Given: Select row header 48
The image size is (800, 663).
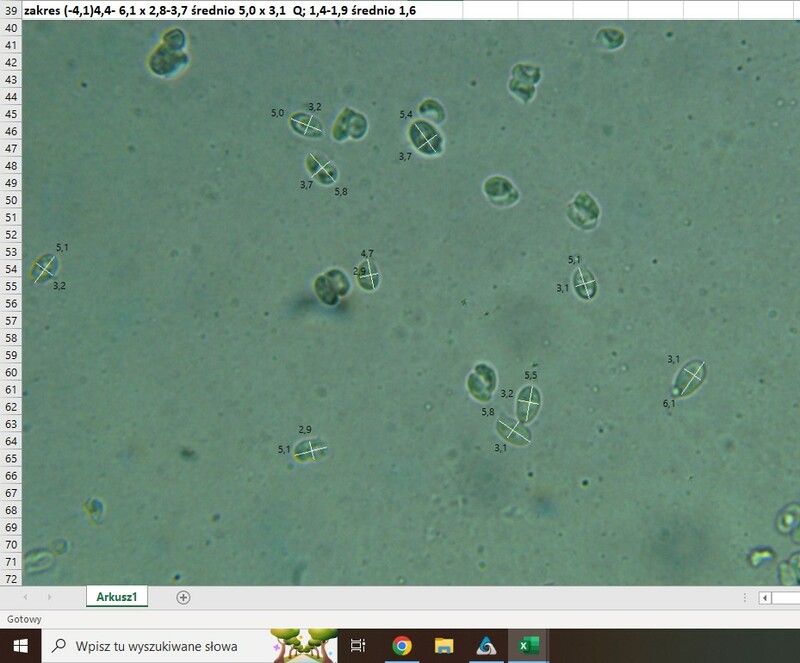Looking at the screenshot, I should pos(11,166).
